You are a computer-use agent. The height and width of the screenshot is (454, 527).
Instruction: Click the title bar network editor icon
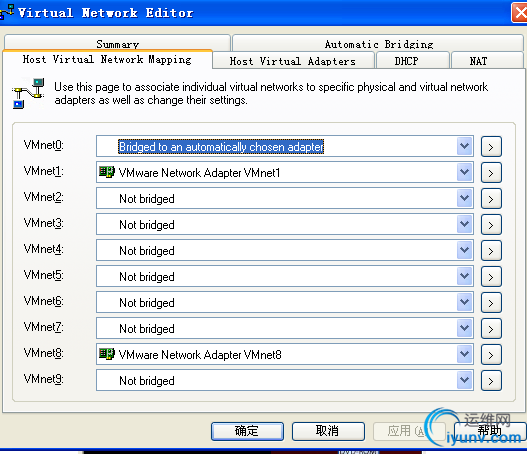pos(7,12)
